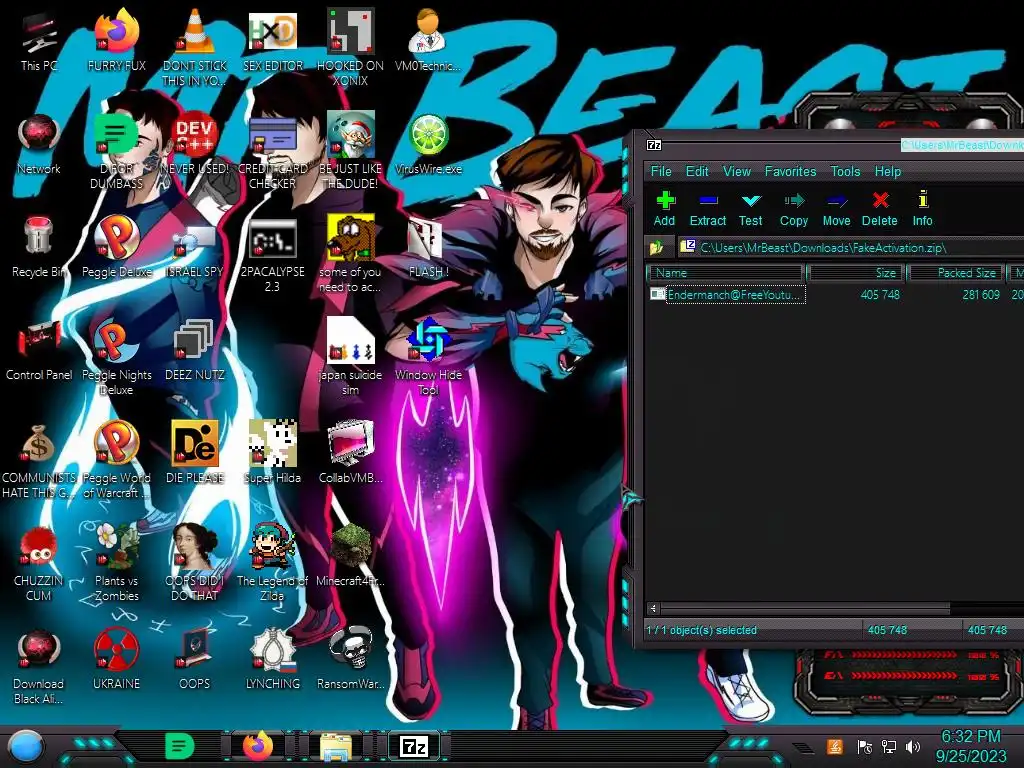The height and width of the screenshot is (768, 1024).
Task: Open File Explorer from the taskbar
Action: [x=336, y=746]
